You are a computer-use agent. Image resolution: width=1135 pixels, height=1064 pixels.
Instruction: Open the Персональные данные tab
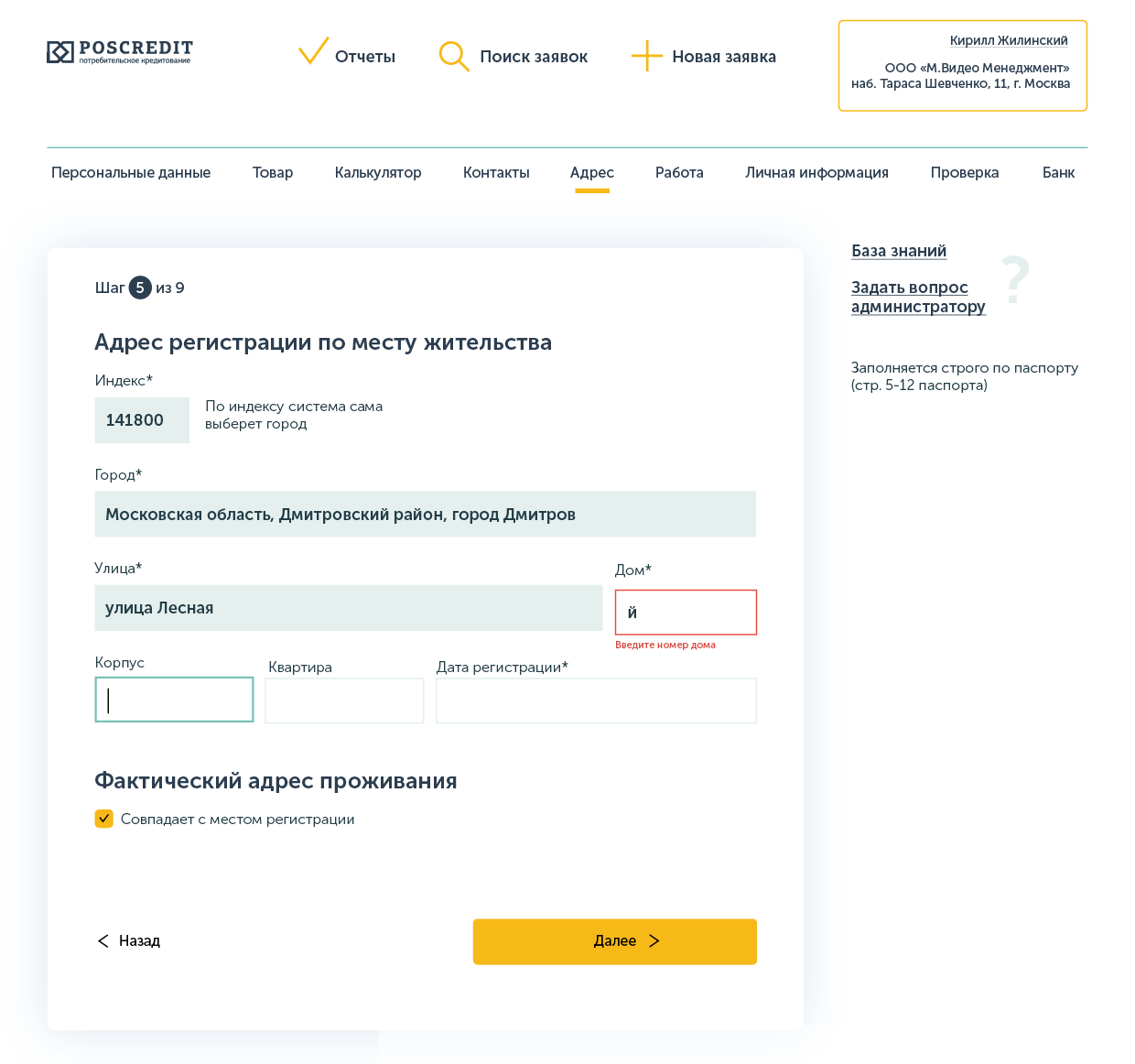(131, 172)
